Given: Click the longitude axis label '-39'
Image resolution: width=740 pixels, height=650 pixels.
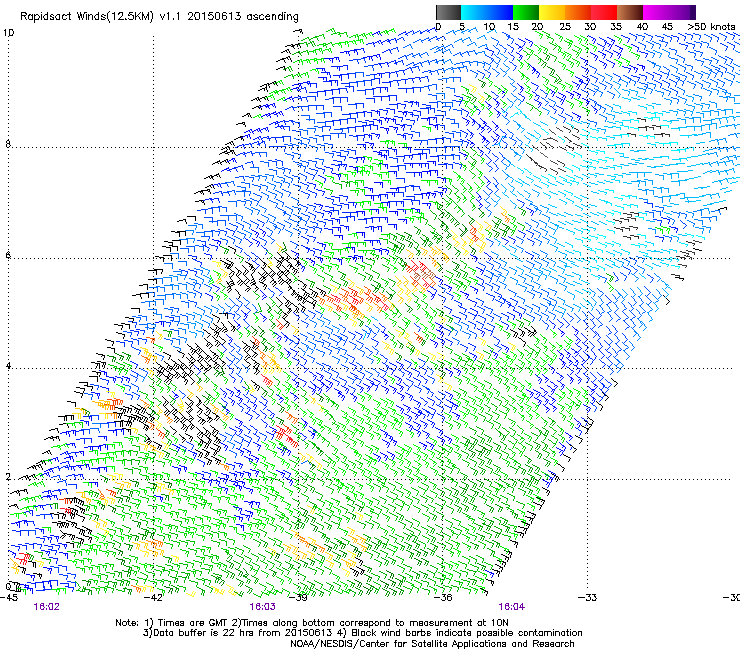Looking at the screenshot, I should coord(298,598).
